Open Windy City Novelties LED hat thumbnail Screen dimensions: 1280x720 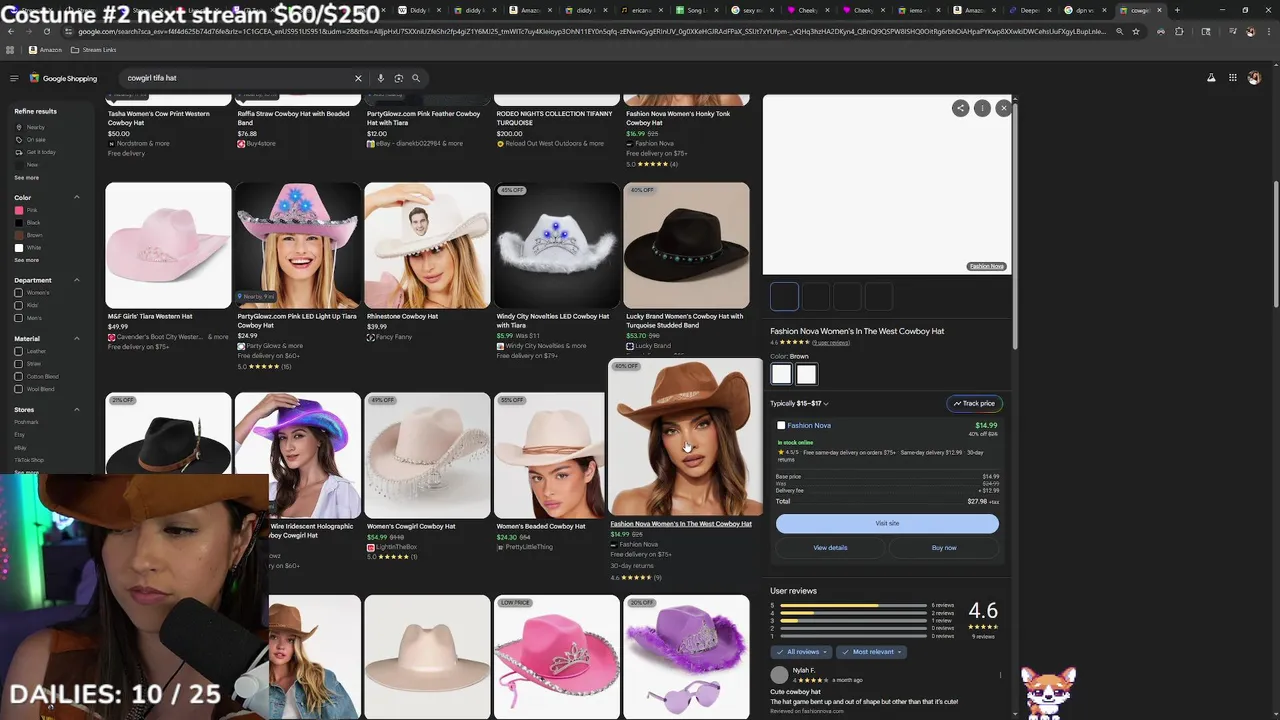(x=557, y=245)
